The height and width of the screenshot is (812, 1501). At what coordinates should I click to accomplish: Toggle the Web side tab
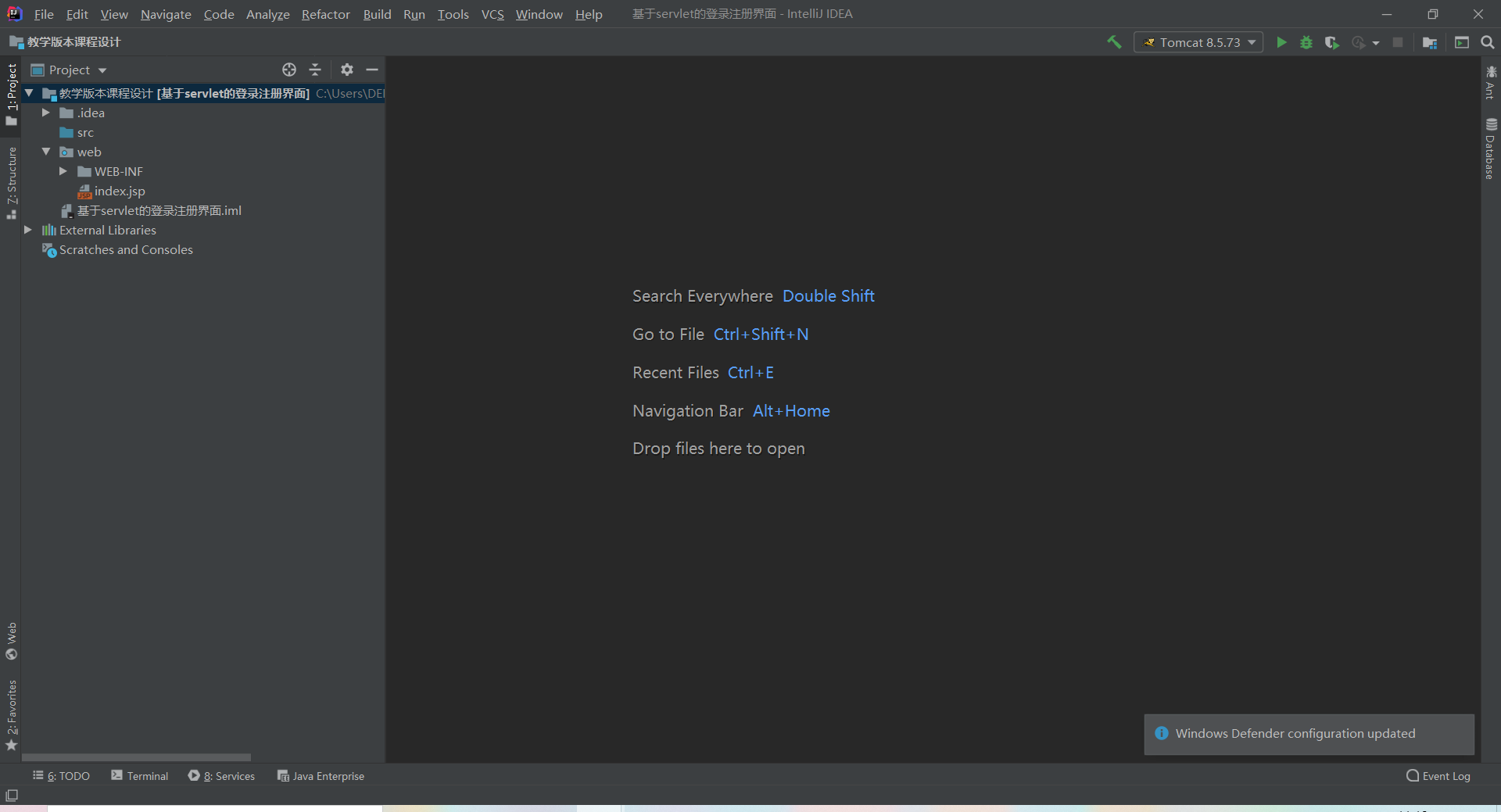click(11, 641)
